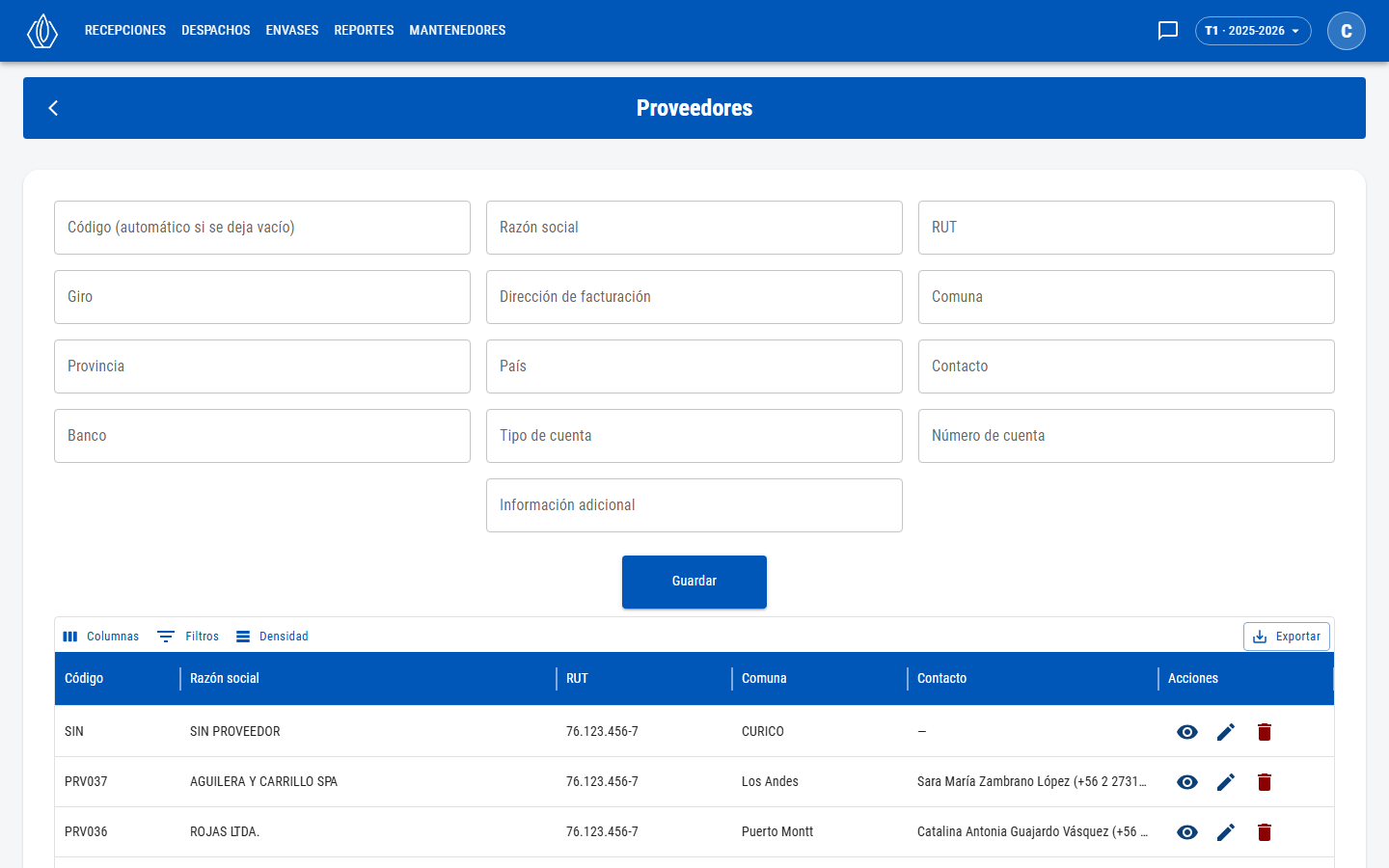Edit the SIN PROVEEDOR row
The width and height of the screenshot is (1389, 868).
click(1226, 732)
